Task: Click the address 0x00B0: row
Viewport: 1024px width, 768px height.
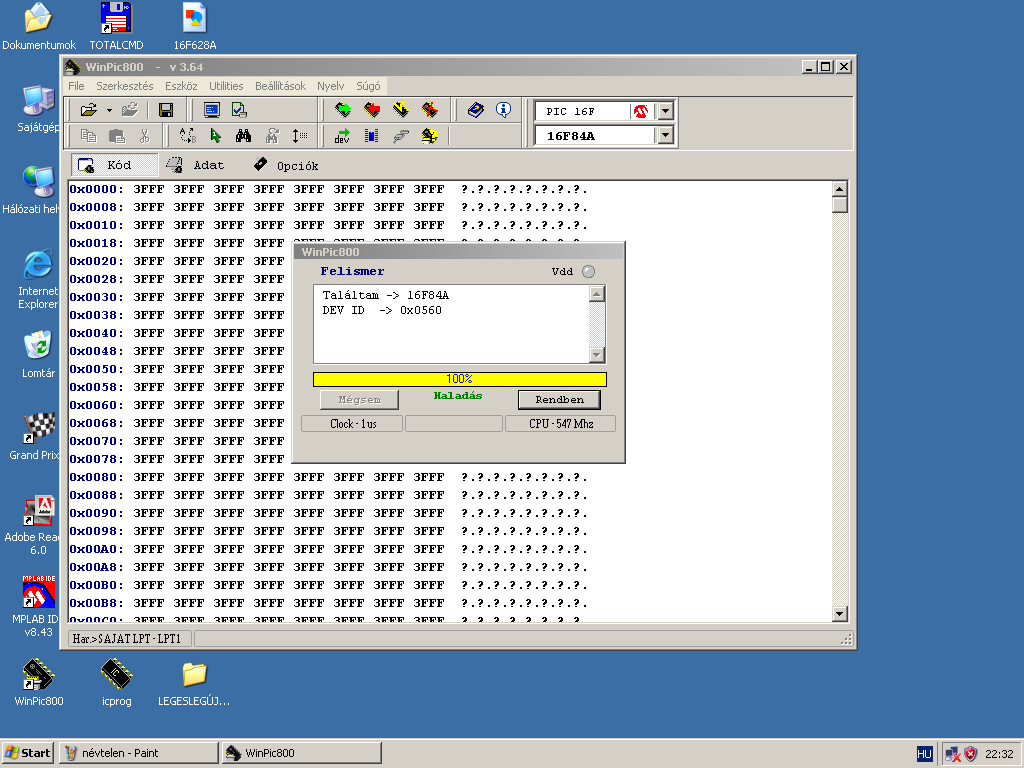Action: pos(328,585)
